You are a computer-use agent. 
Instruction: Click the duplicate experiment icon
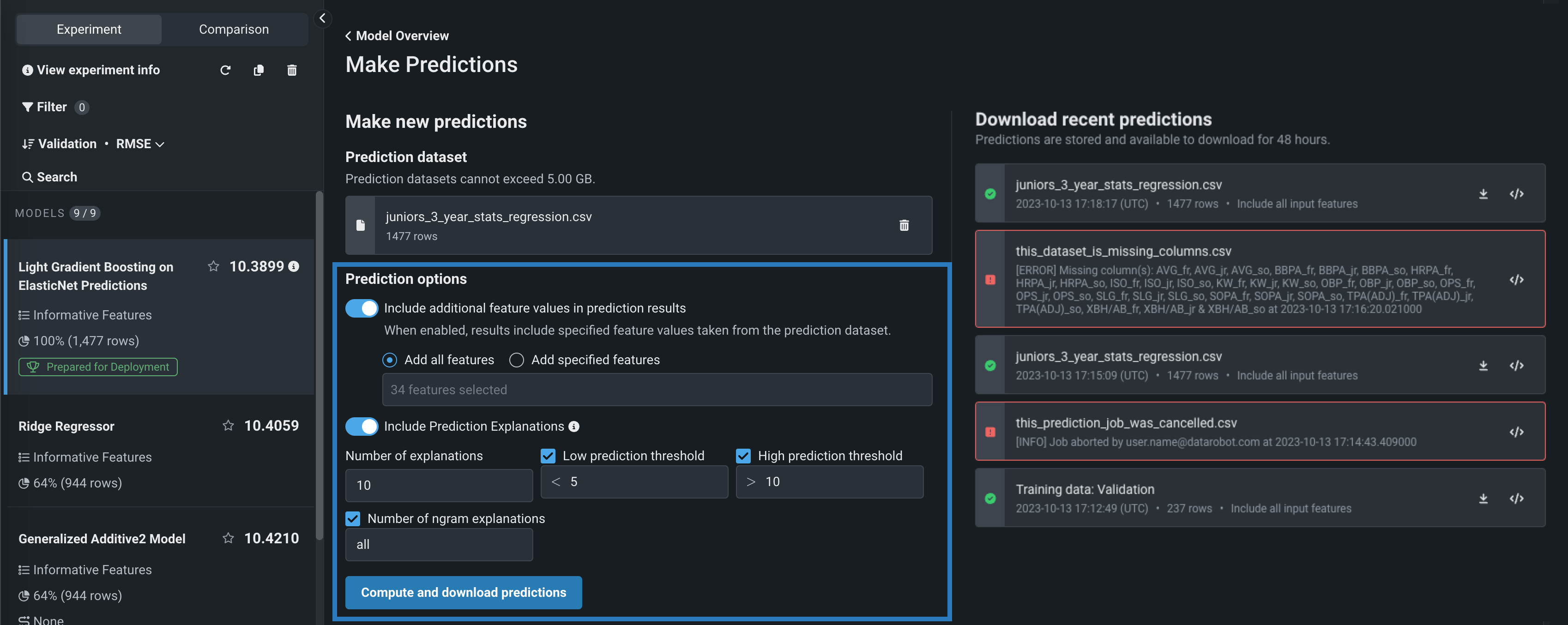tap(259, 71)
